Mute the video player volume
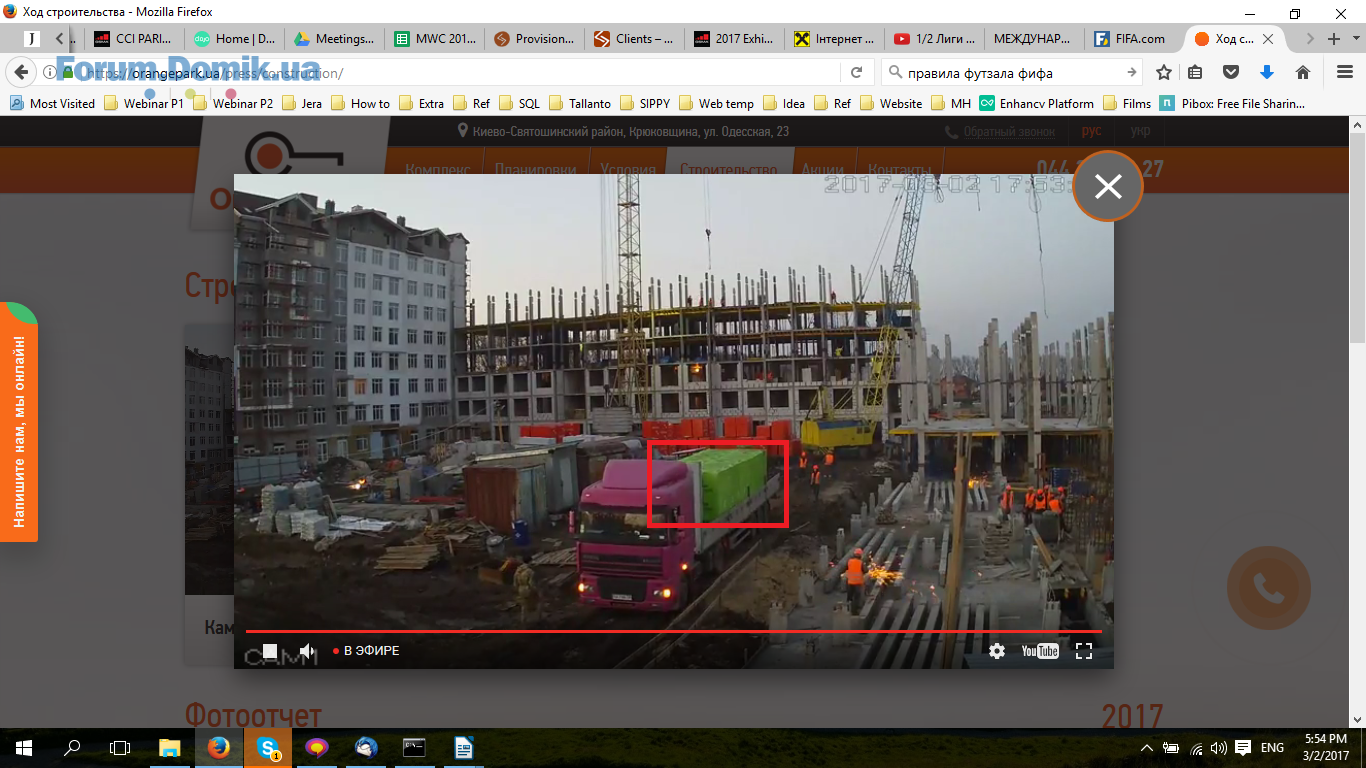The width and height of the screenshot is (1366, 768). coord(308,651)
